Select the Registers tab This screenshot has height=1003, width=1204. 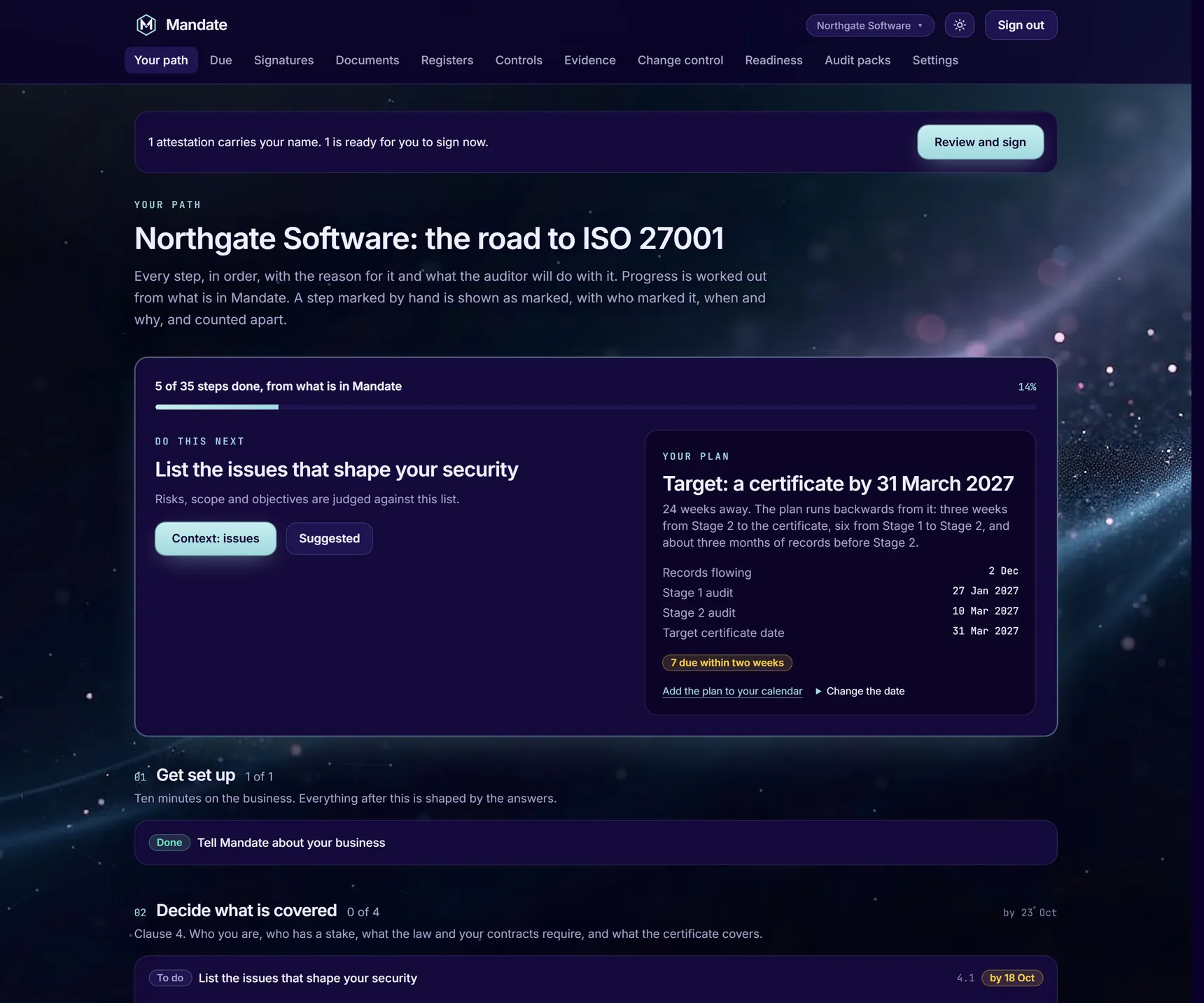pyautogui.click(x=447, y=60)
